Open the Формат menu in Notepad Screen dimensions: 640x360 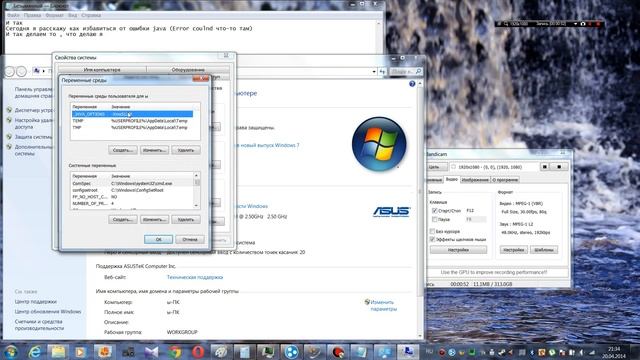click(54, 15)
